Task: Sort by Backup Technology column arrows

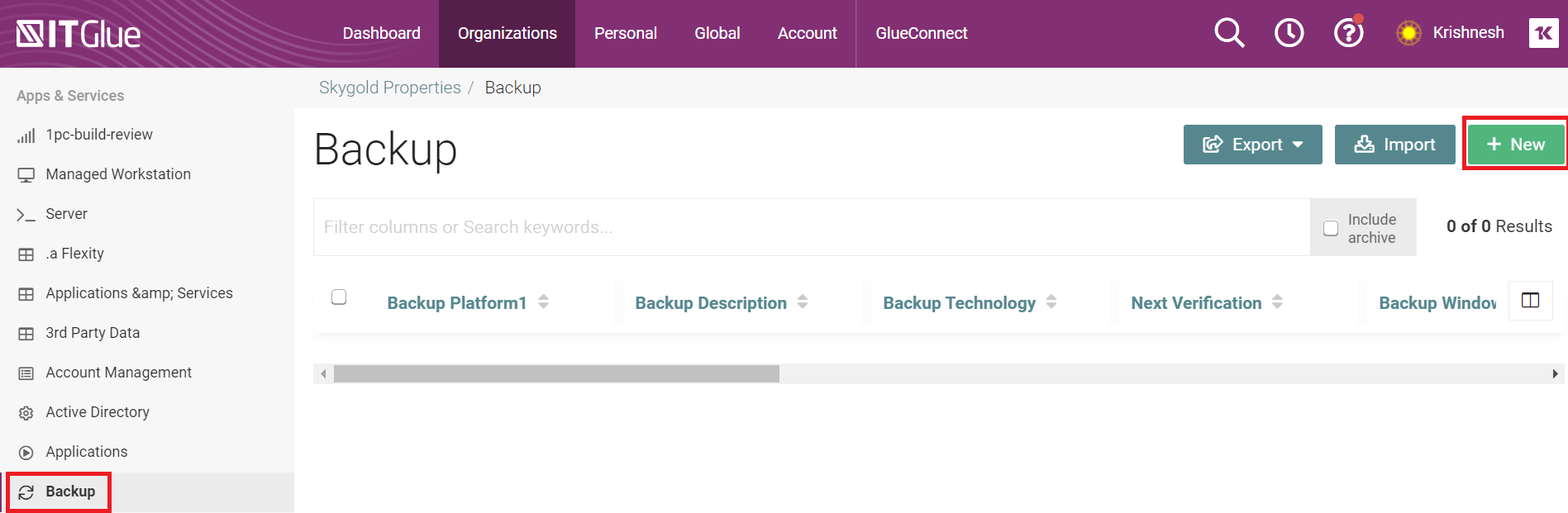Action: (x=1051, y=302)
